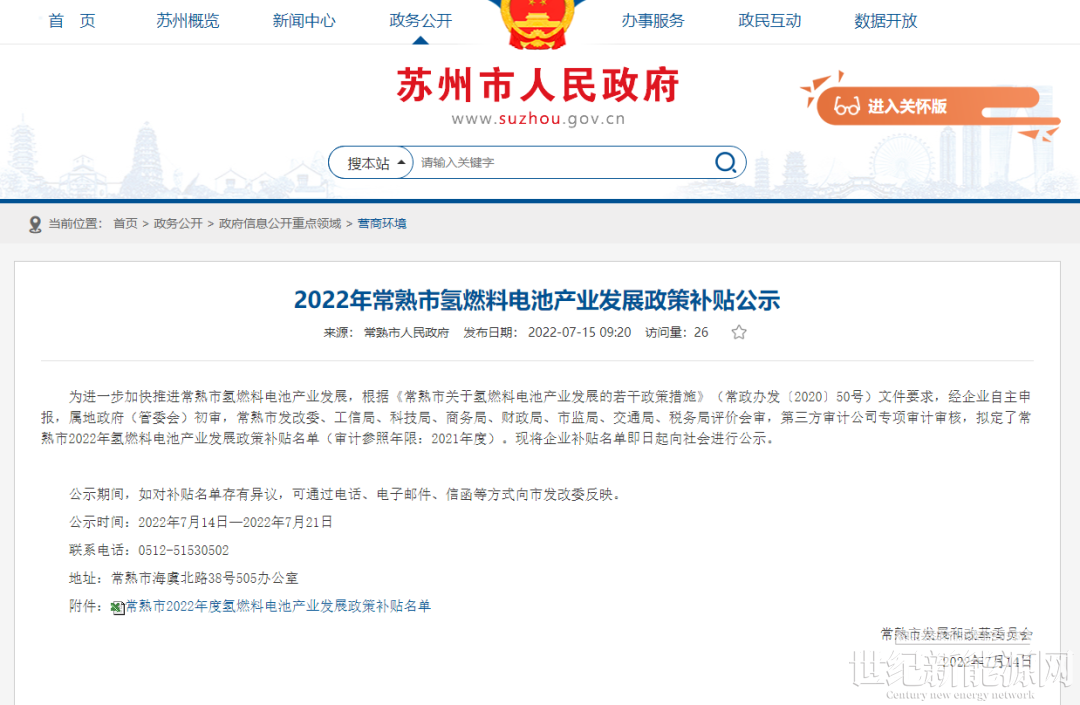The height and width of the screenshot is (705, 1080).
Task: Click 首页 in the breadcrumb trail
Action: point(125,224)
